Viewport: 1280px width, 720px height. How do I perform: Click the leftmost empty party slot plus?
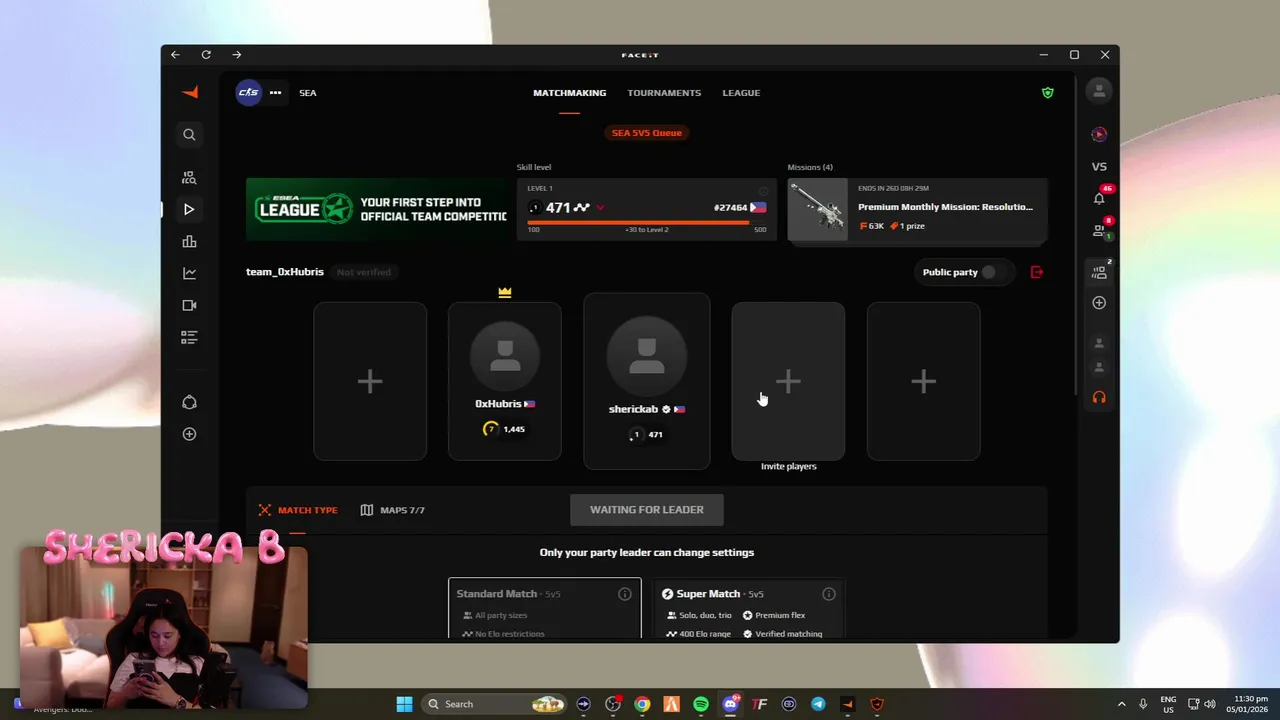coord(370,382)
